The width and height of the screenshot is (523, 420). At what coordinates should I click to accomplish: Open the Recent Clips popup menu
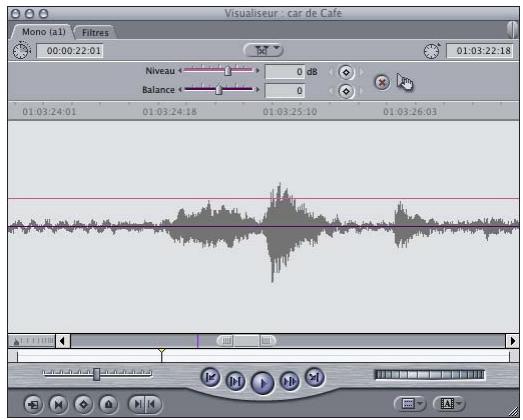[x=410, y=404]
